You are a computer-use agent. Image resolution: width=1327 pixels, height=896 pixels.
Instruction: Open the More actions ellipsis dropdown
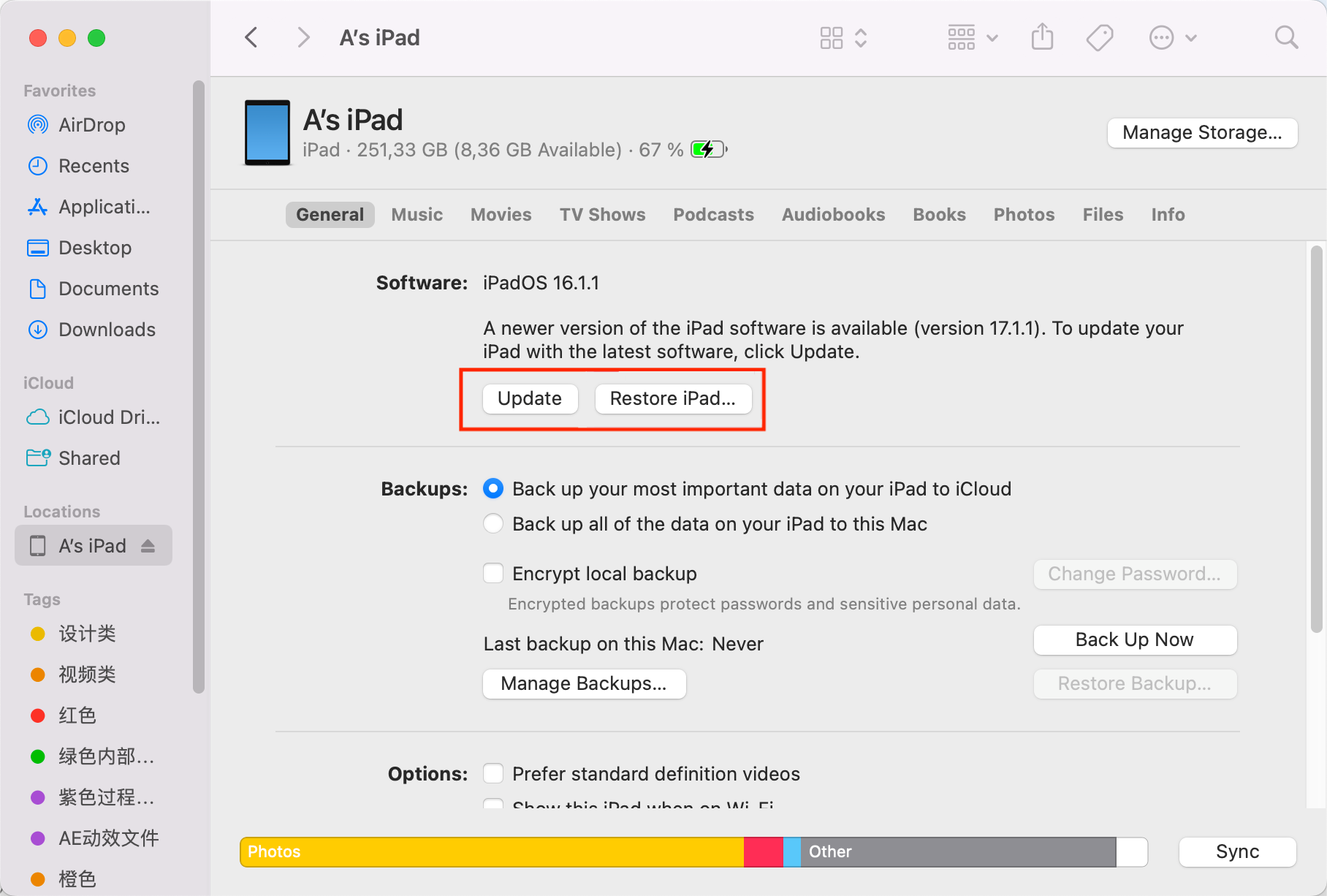pyautogui.click(x=1173, y=37)
